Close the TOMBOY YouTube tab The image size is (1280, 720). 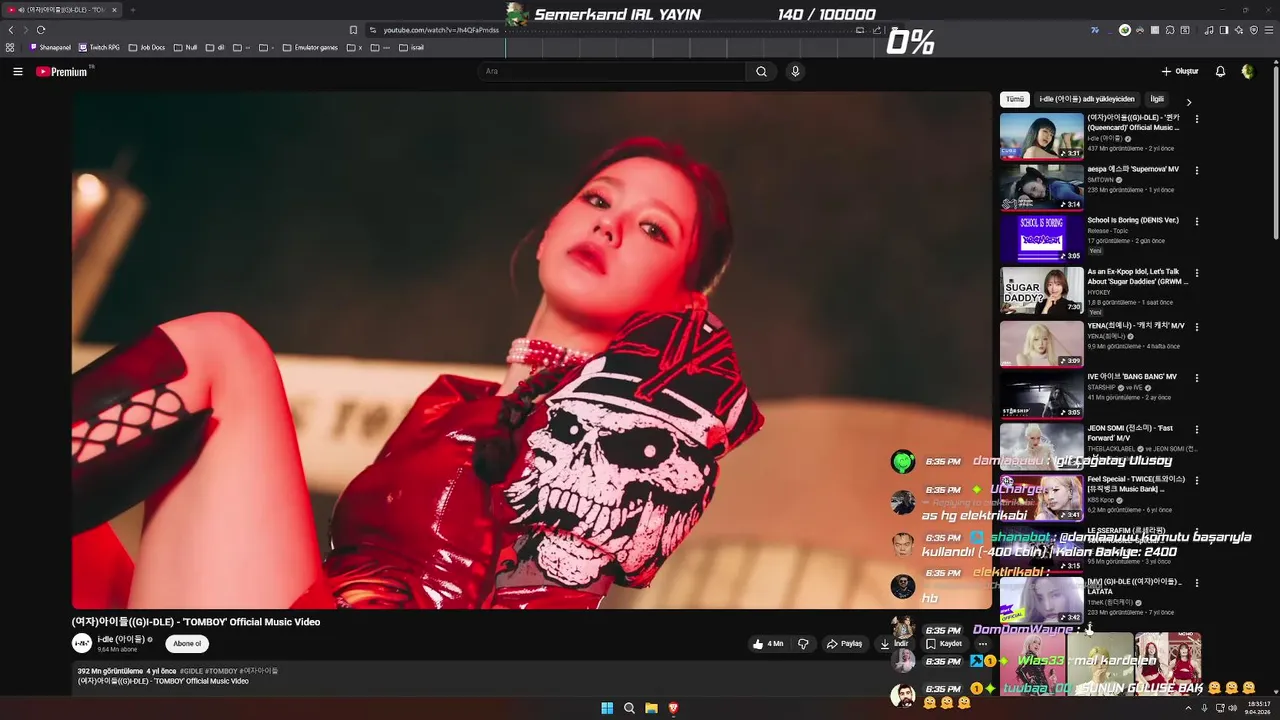[x=114, y=10]
